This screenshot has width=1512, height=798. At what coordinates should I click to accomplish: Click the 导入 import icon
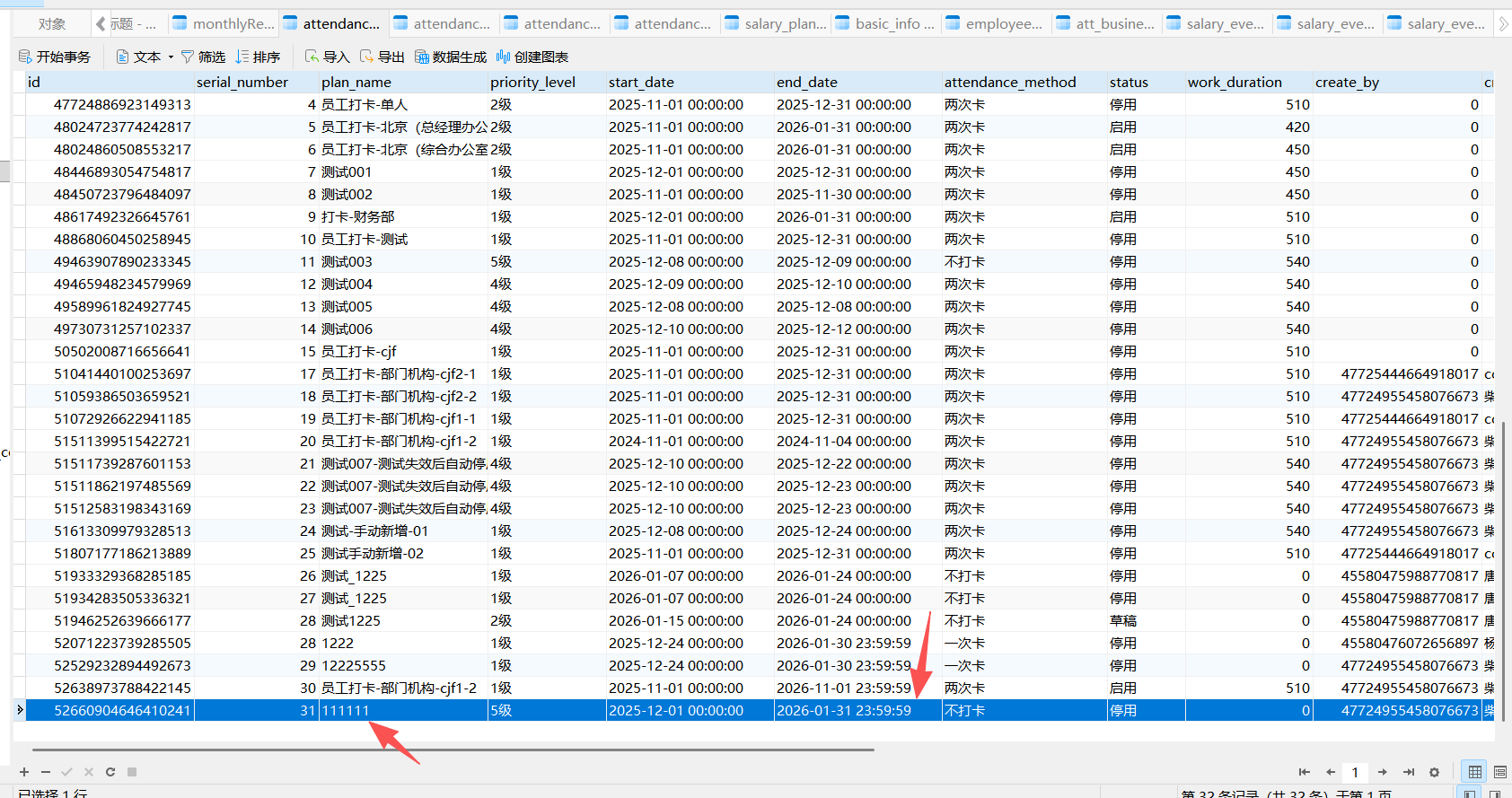(312, 57)
